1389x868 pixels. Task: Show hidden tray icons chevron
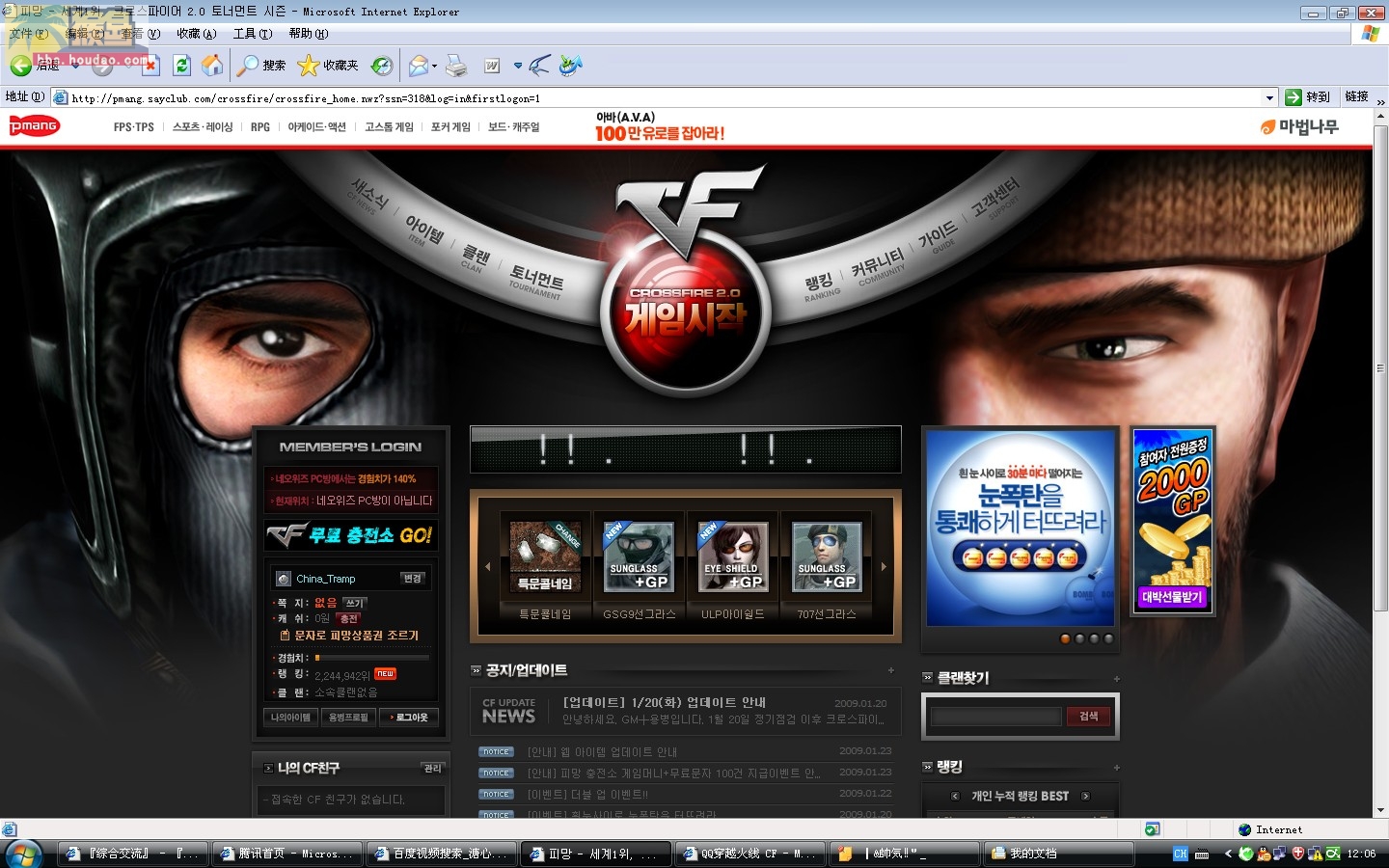[1228, 854]
